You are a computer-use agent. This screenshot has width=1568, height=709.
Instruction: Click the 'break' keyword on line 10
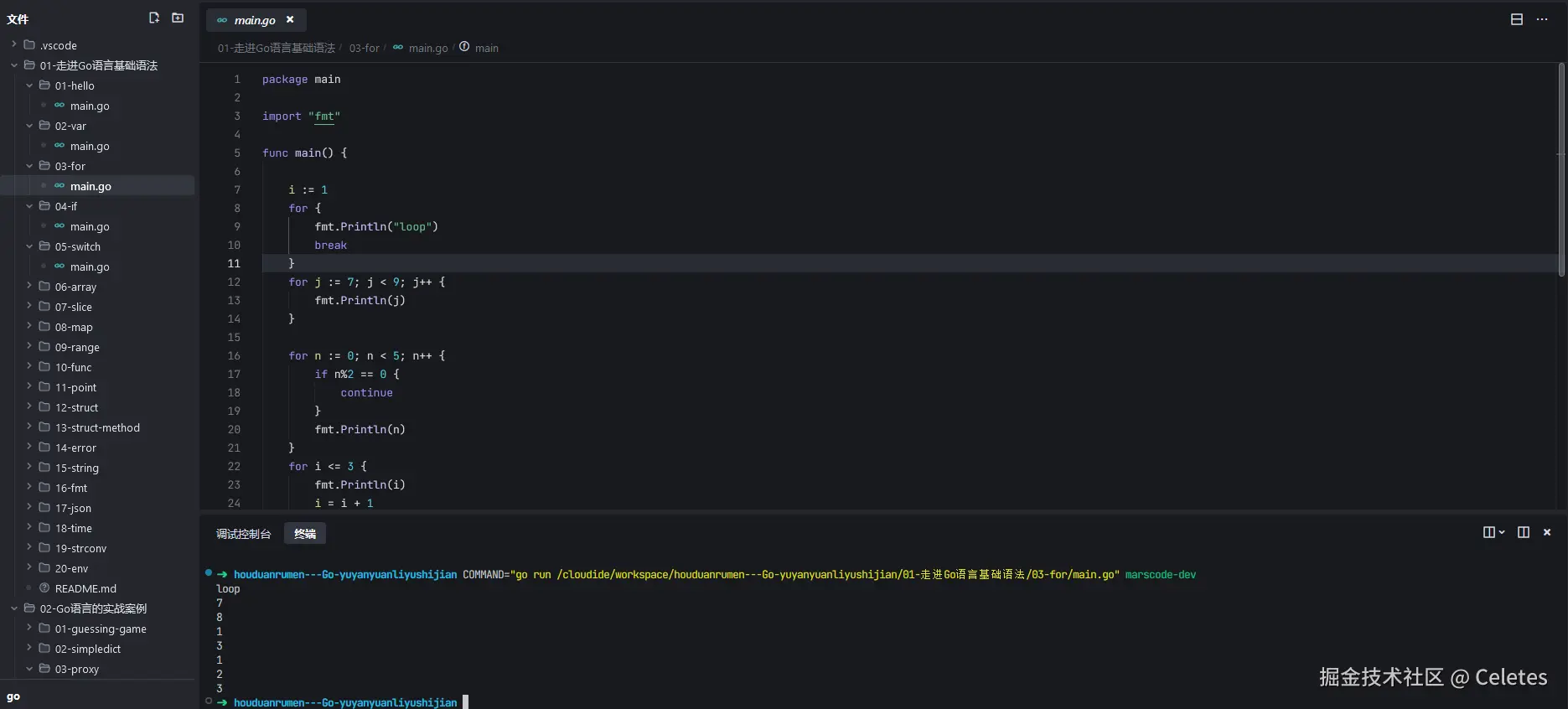(x=330, y=245)
